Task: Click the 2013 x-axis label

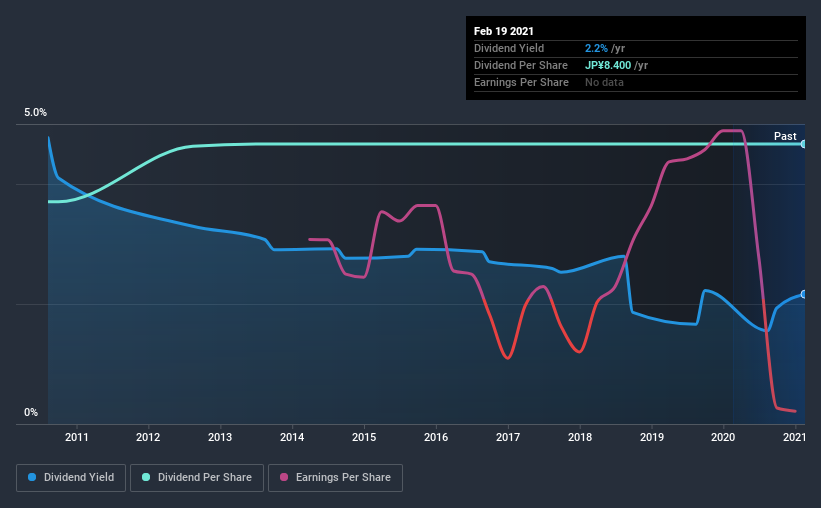Action: pyautogui.click(x=220, y=437)
